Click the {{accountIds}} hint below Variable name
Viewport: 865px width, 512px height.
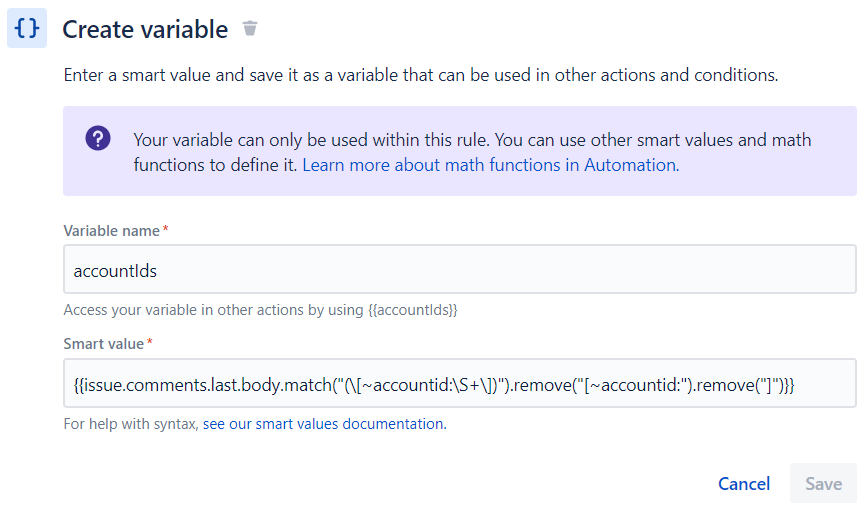tap(413, 310)
